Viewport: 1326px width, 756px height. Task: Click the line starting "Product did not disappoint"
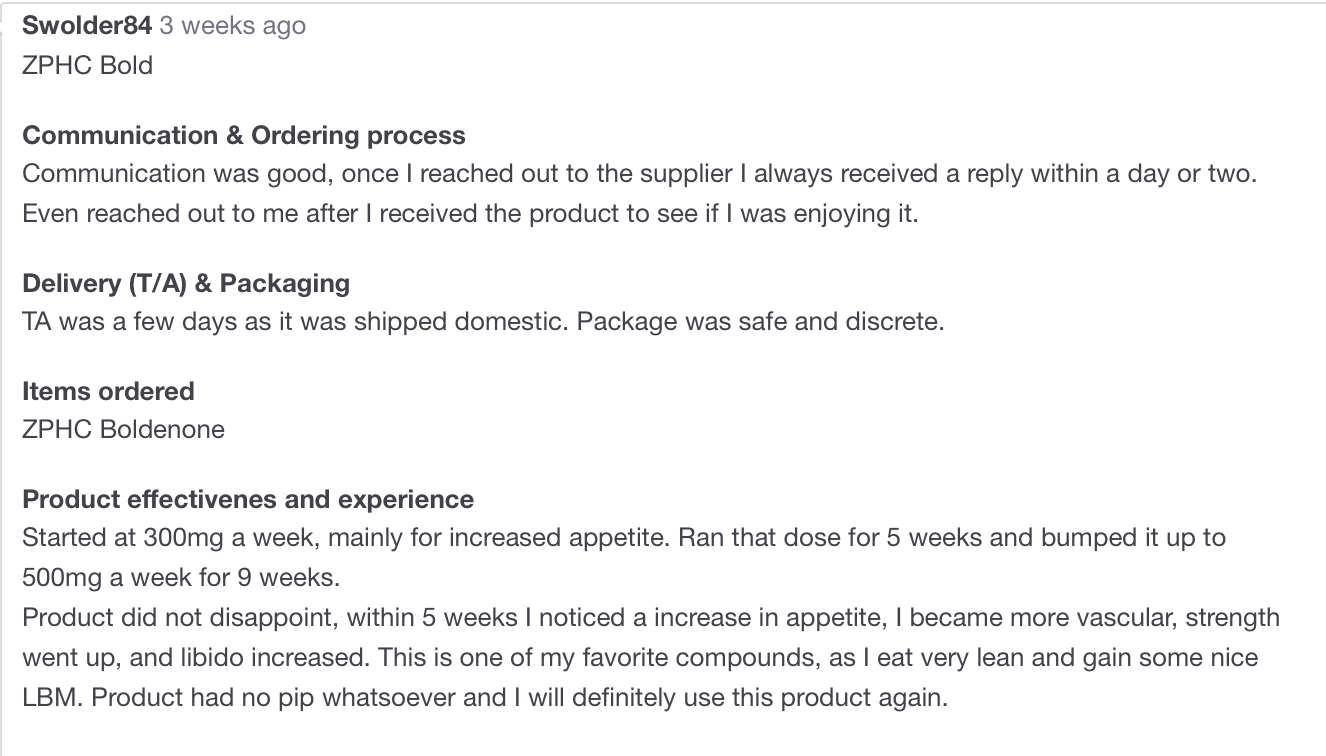point(650,617)
